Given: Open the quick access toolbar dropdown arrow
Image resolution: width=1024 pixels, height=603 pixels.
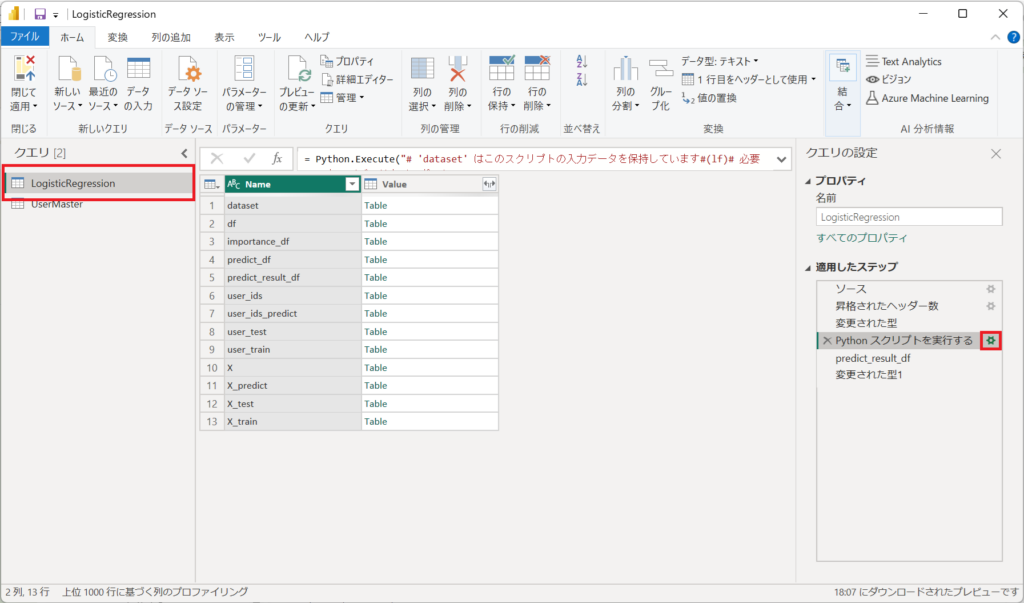Looking at the screenshot, I should click(x=56, y=14).
